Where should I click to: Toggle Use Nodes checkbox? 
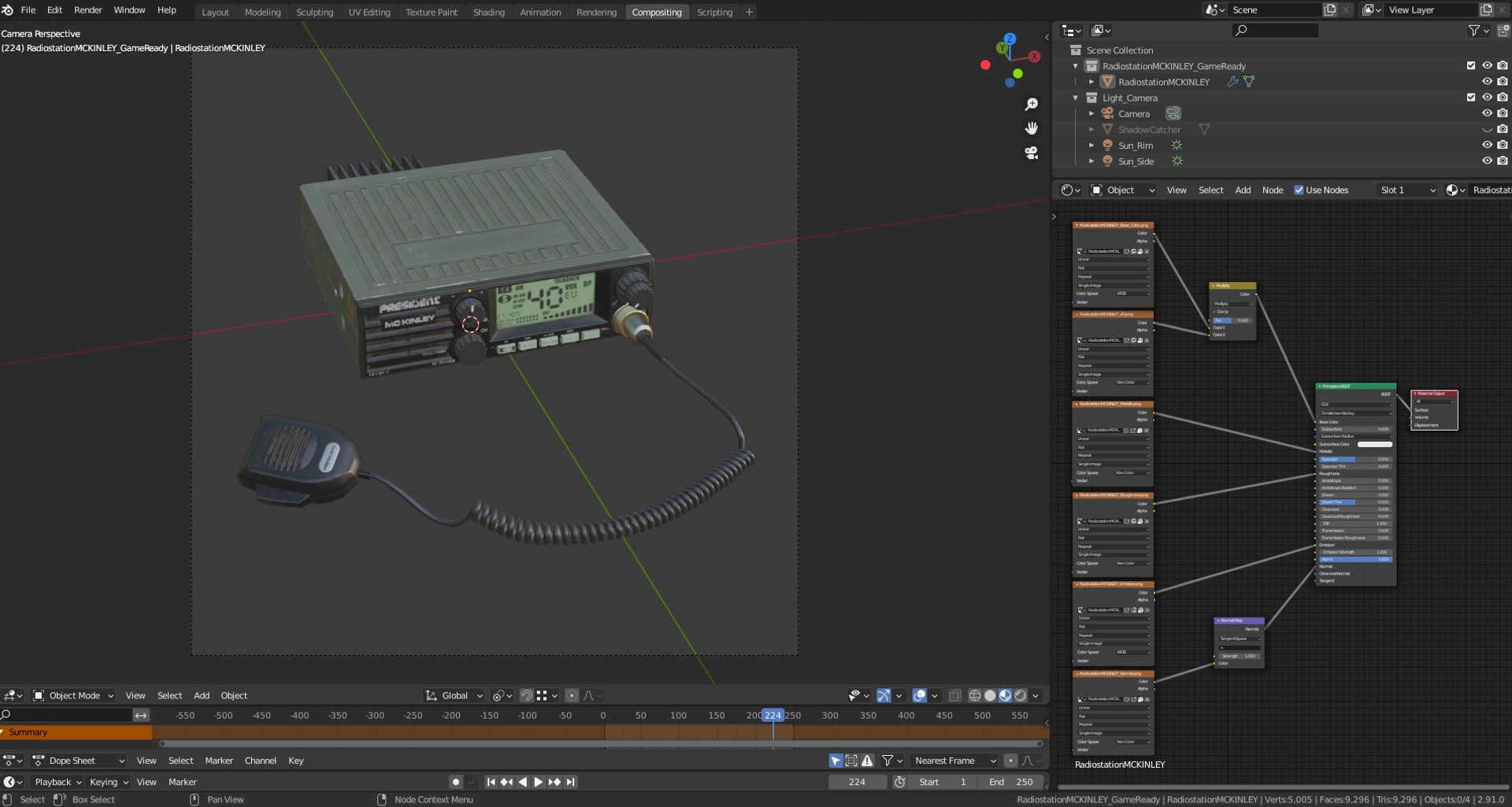point(1299,190)
